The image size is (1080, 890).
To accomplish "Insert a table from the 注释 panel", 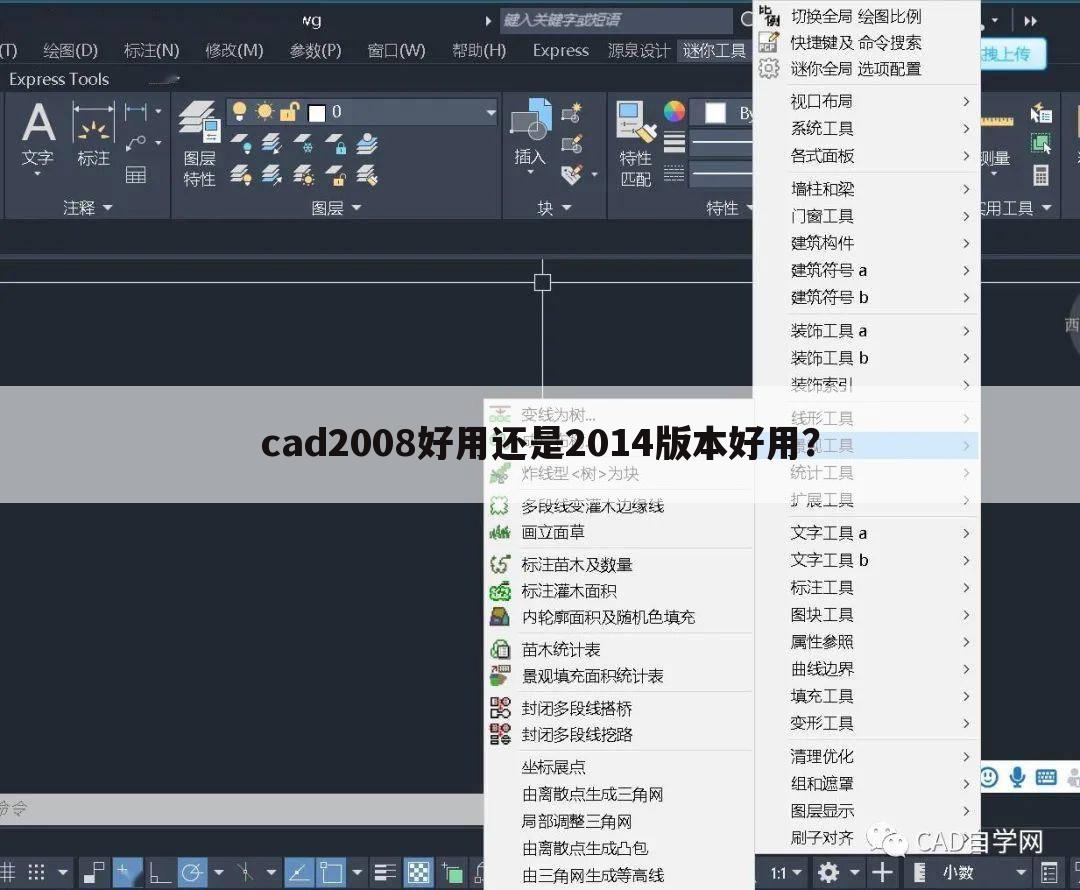I will pos(136,175).
